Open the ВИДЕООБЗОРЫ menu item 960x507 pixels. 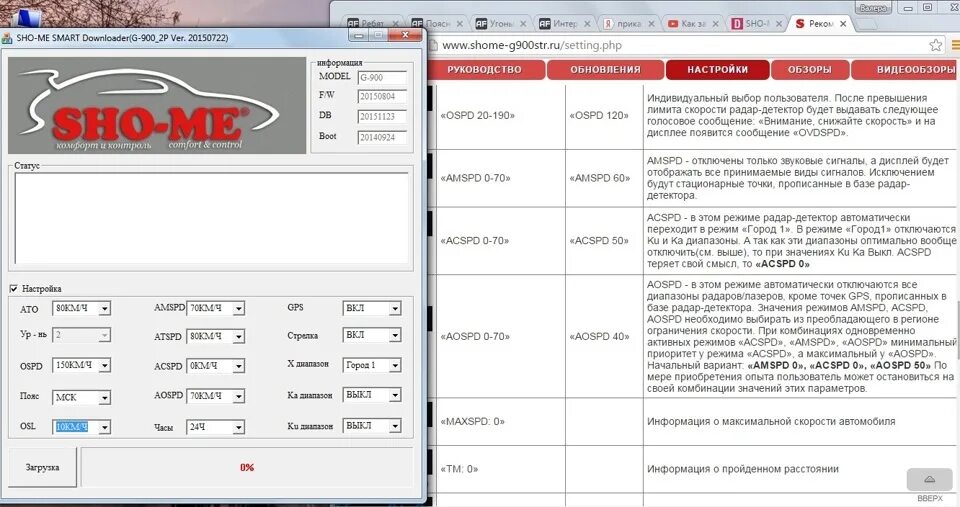(906, 70)
